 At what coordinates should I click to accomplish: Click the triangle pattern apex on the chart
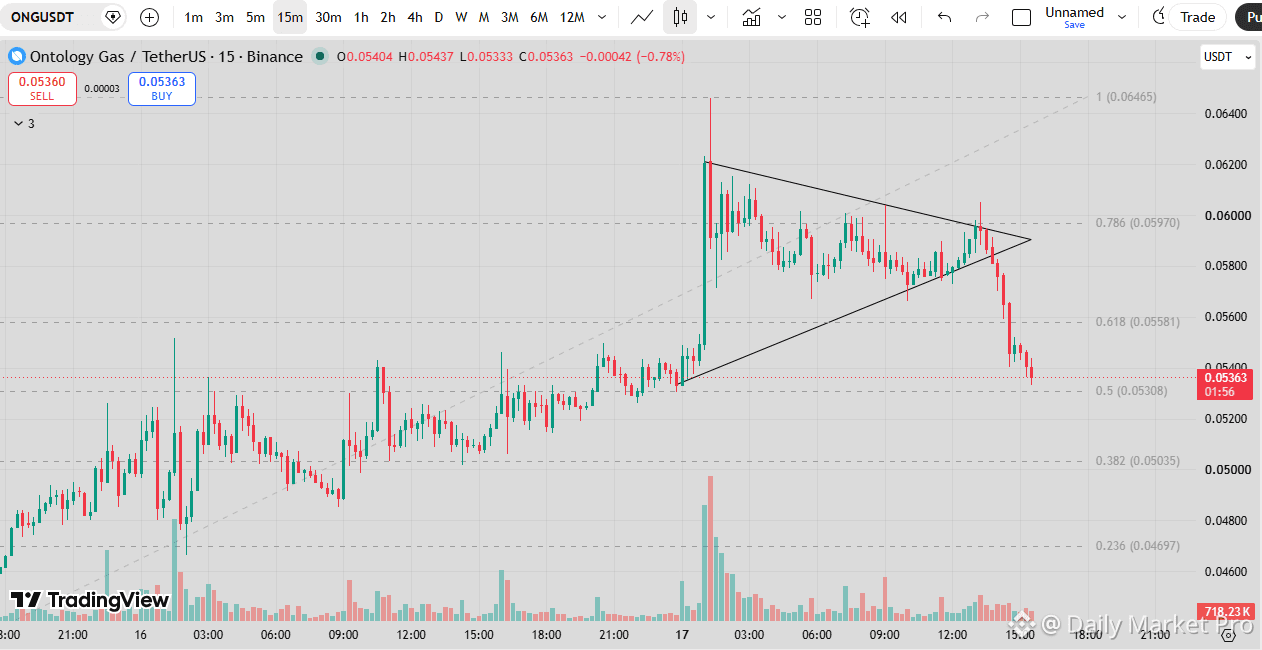point(1030,239)
